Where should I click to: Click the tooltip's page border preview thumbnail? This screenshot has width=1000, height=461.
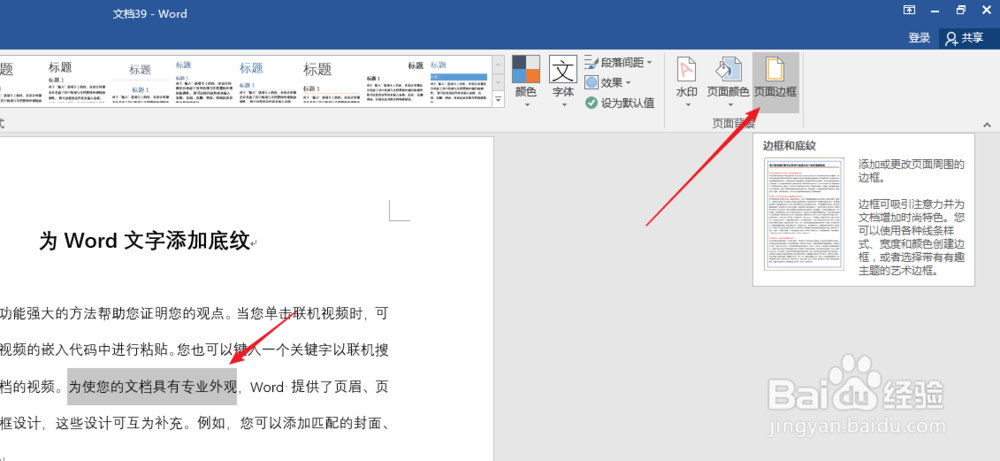point(804,214)
